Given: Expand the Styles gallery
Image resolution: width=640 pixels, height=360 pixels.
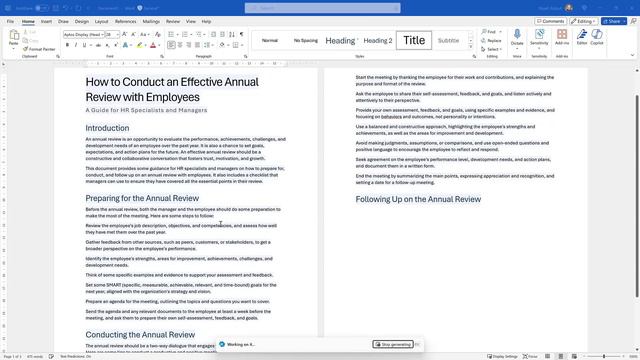Looking at the screenshot, I should coord(471,47).
